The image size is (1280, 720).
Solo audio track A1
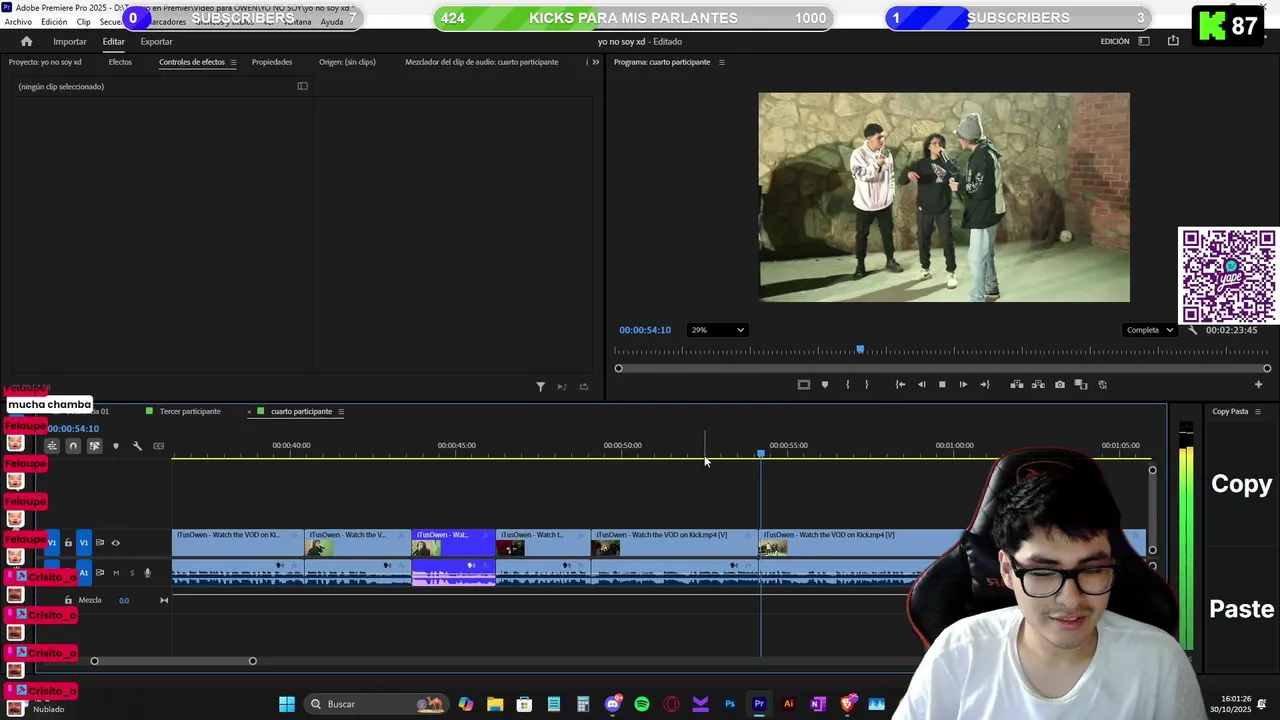click(131, 573)
